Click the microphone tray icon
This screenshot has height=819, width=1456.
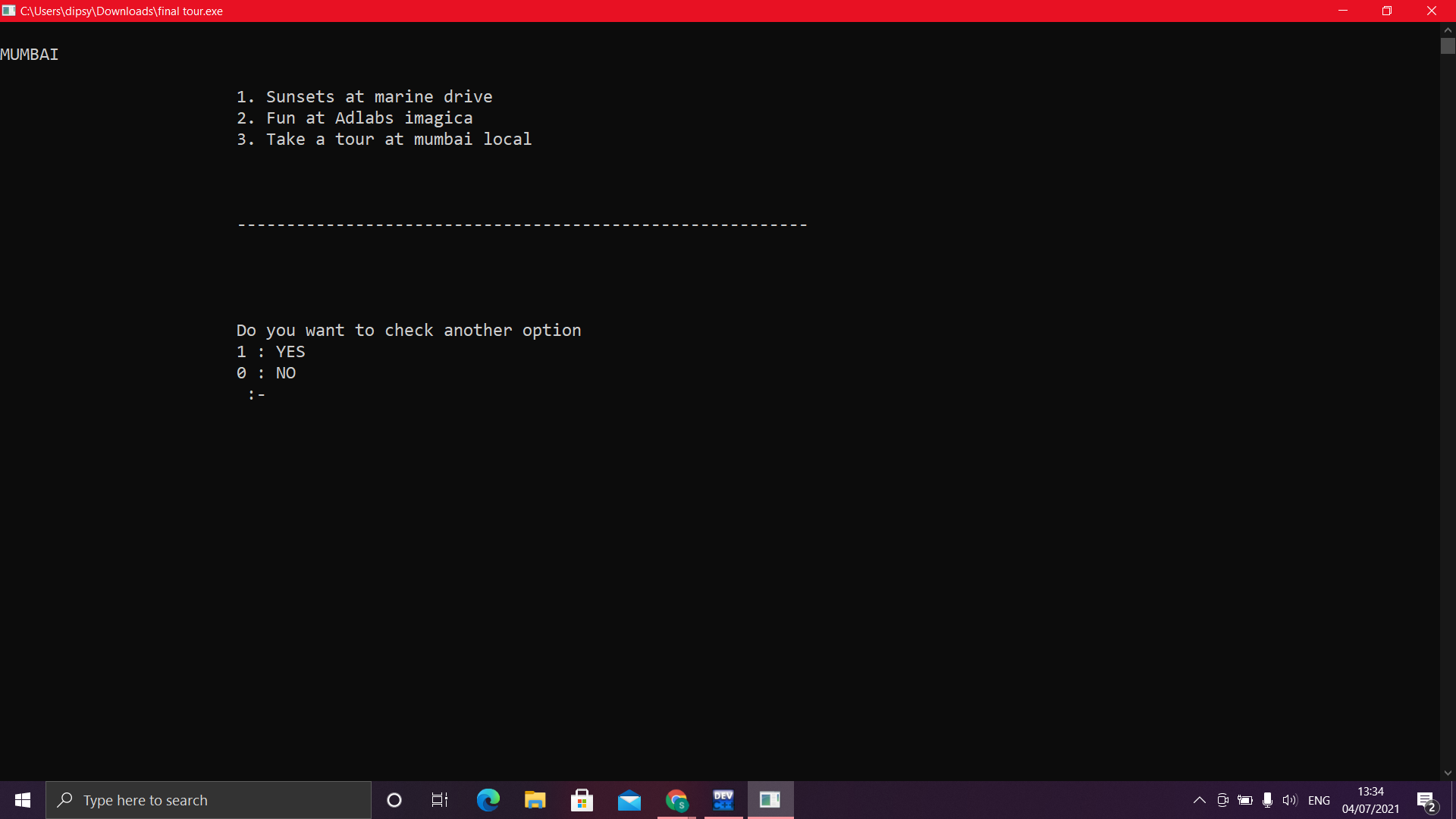[x=1267, y=800]
